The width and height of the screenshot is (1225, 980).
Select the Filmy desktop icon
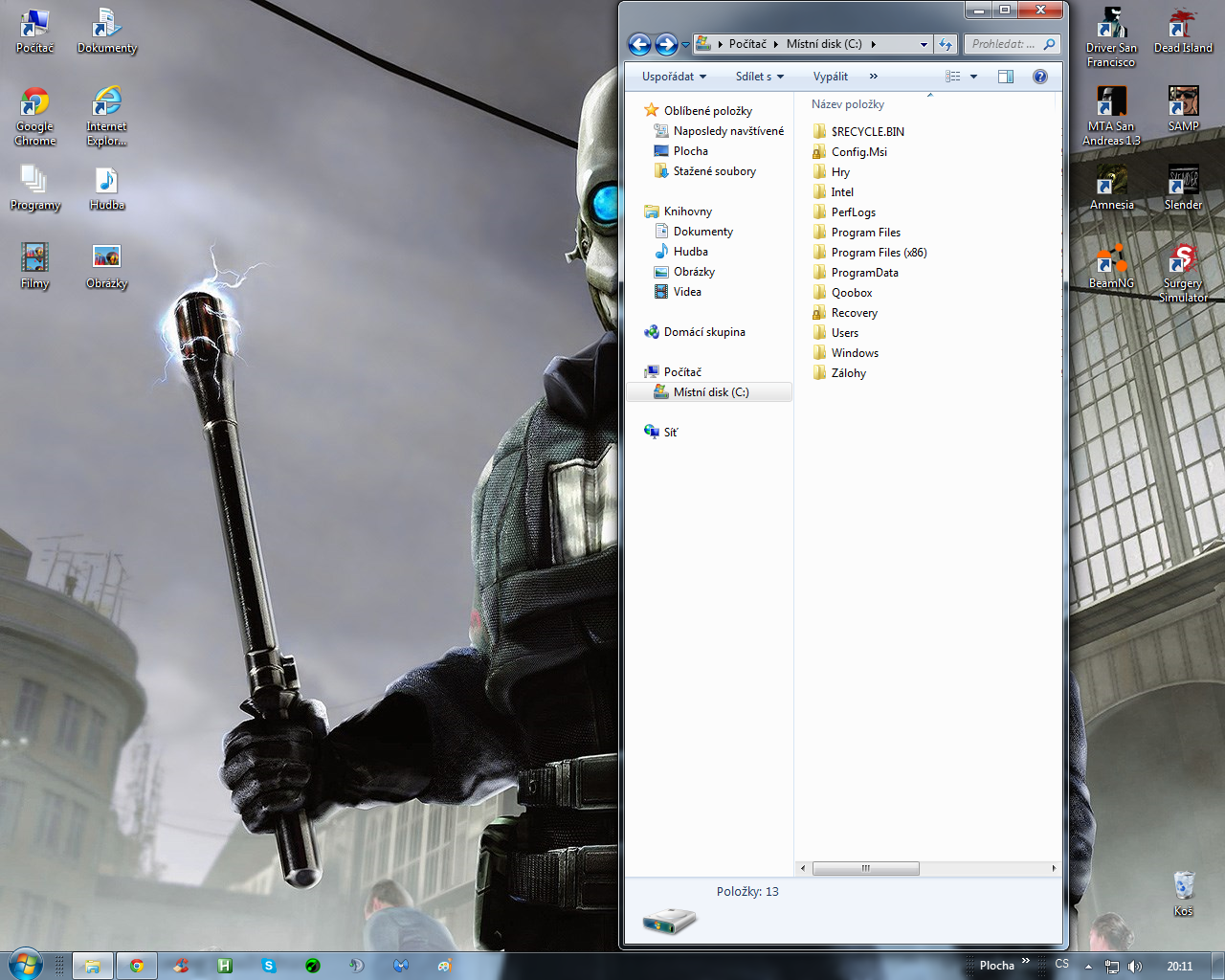coord(35,265)
